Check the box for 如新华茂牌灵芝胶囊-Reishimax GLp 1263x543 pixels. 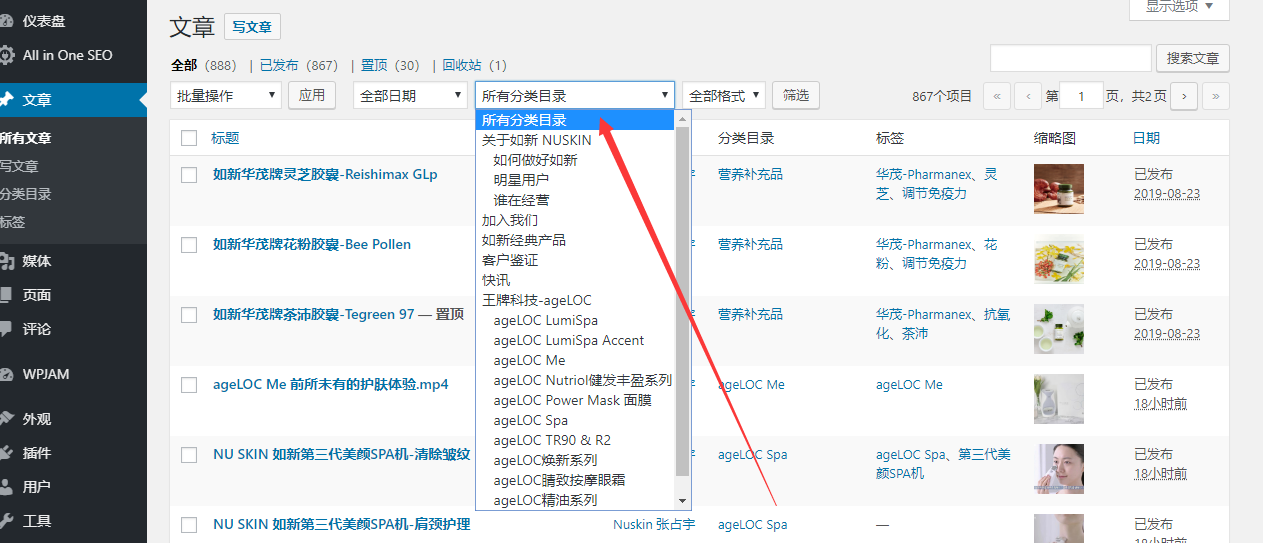pos(189,175)
